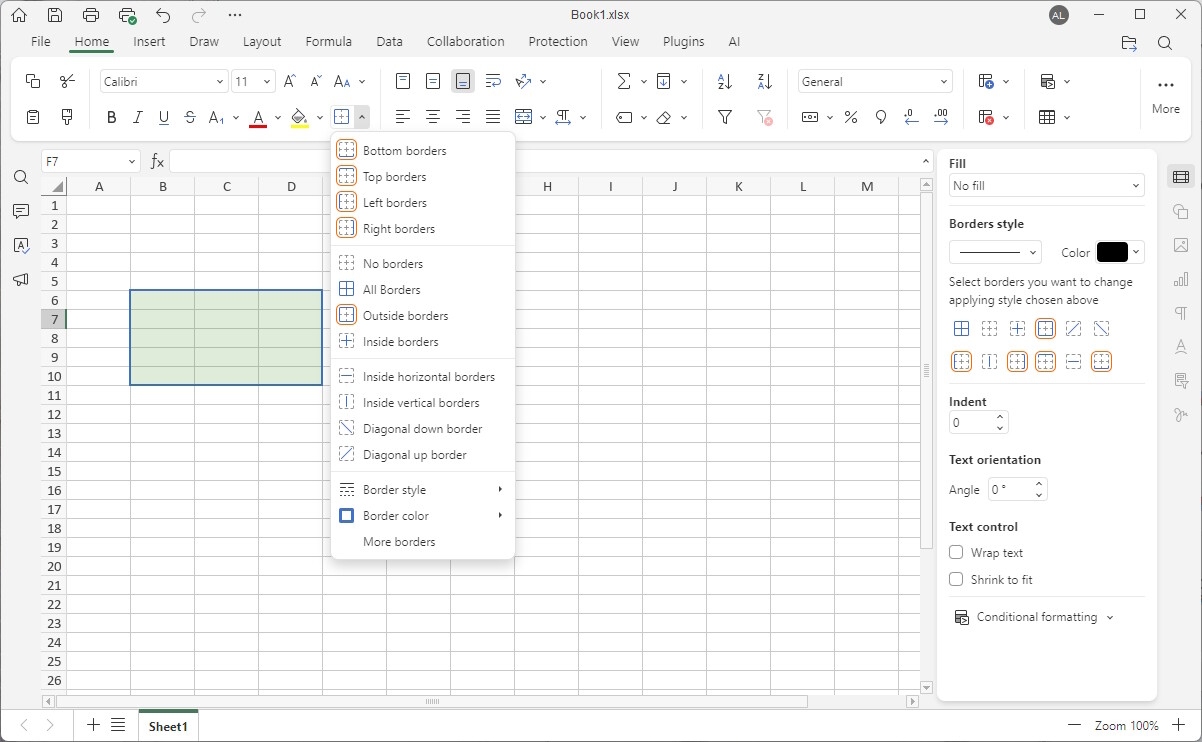Open the Fill dropdown in right panel
This screenshot has width=1202, height=742.
(1046, 186)
